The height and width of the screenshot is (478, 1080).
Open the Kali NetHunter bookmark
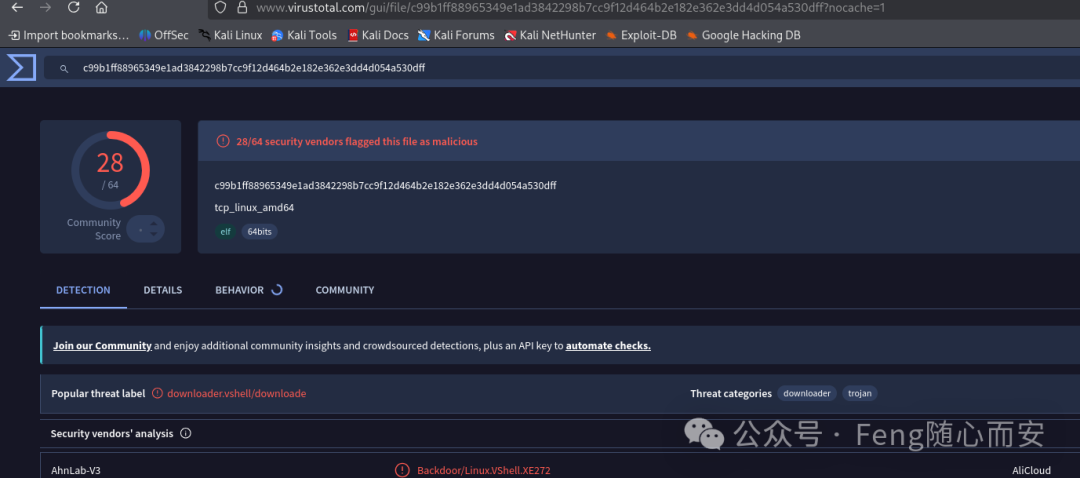click(550, 35)
